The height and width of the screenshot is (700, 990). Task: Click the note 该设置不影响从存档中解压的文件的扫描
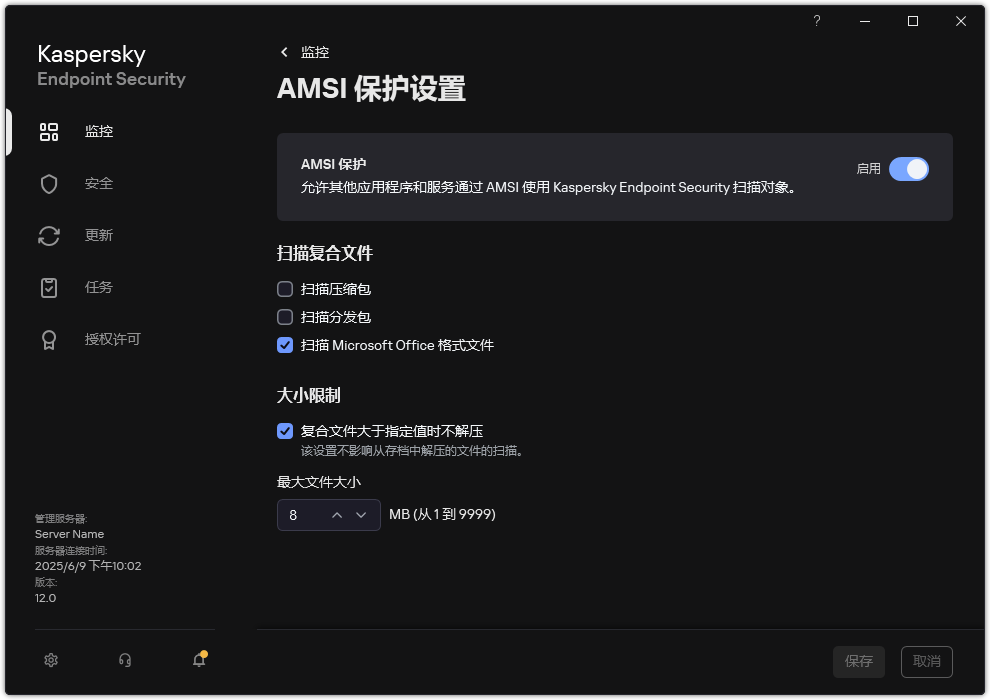point(414,451)
